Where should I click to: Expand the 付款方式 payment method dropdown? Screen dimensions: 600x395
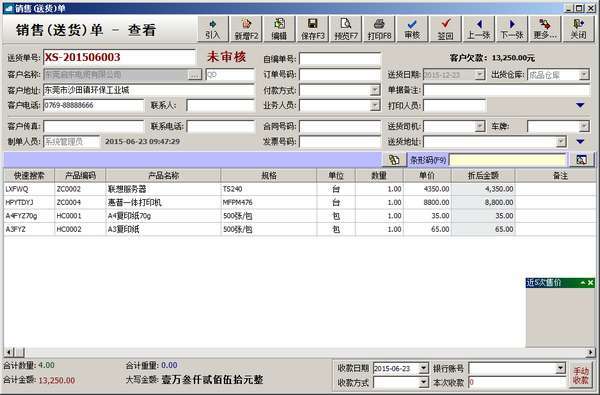(375, 90)
